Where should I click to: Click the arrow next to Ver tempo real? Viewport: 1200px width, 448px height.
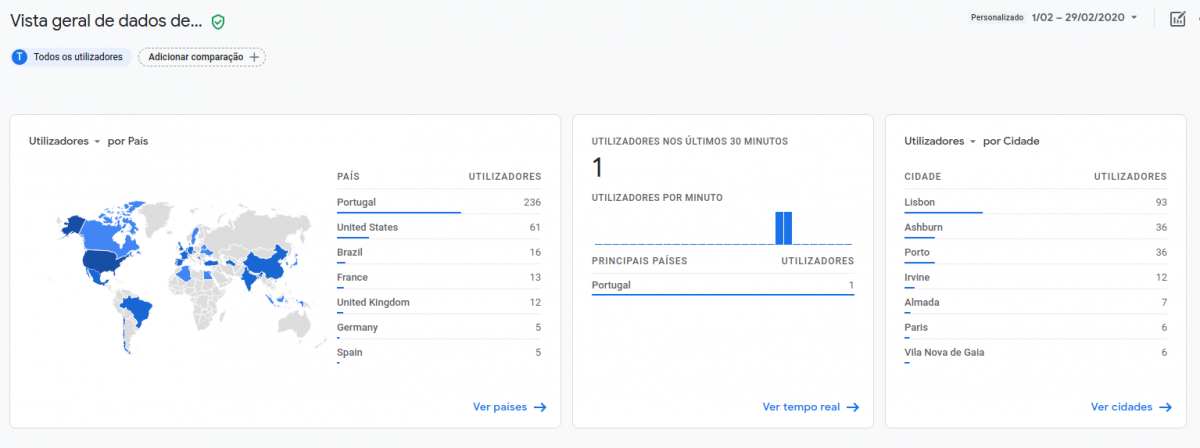pyautogui.click(x=852, y=407)
